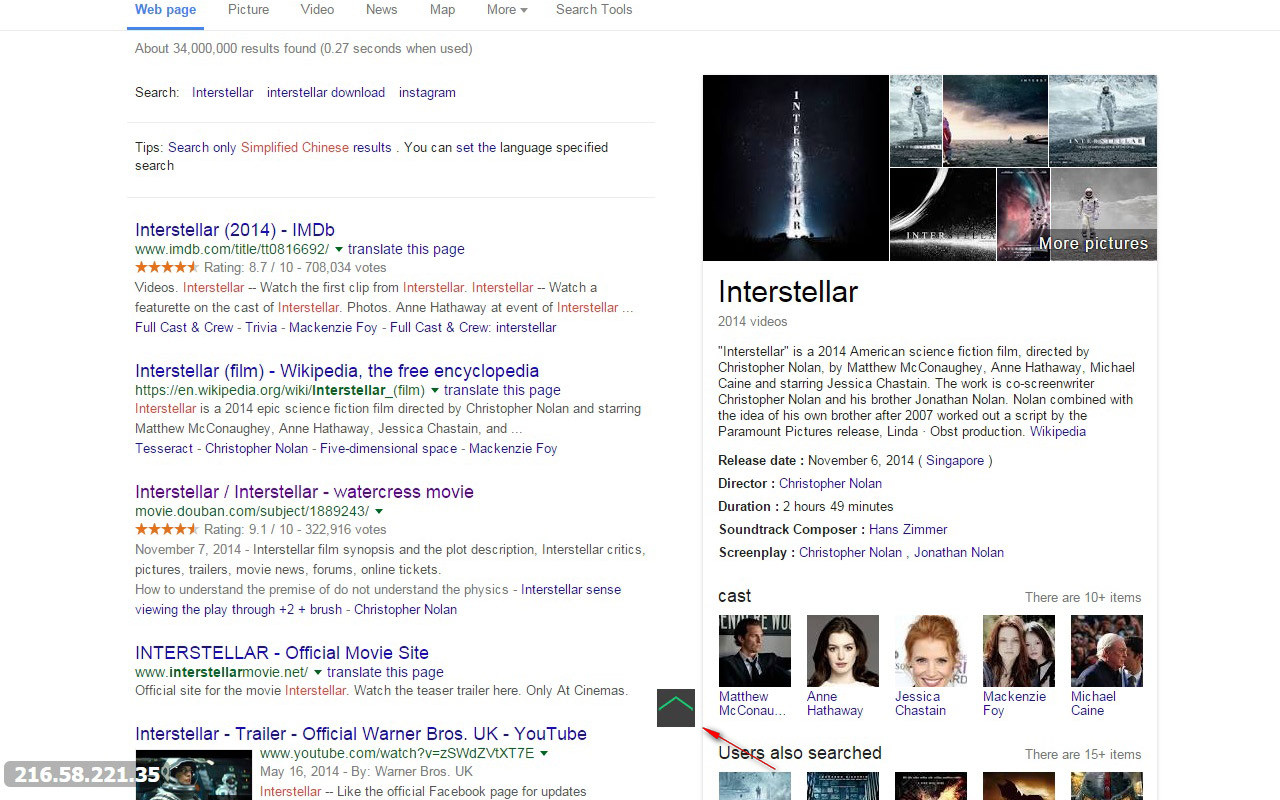The height and width of the screenshot is (800, 1280).
Task: Open INTERSTELLAR Official Movie Site result
Action: tap(282, 653)
